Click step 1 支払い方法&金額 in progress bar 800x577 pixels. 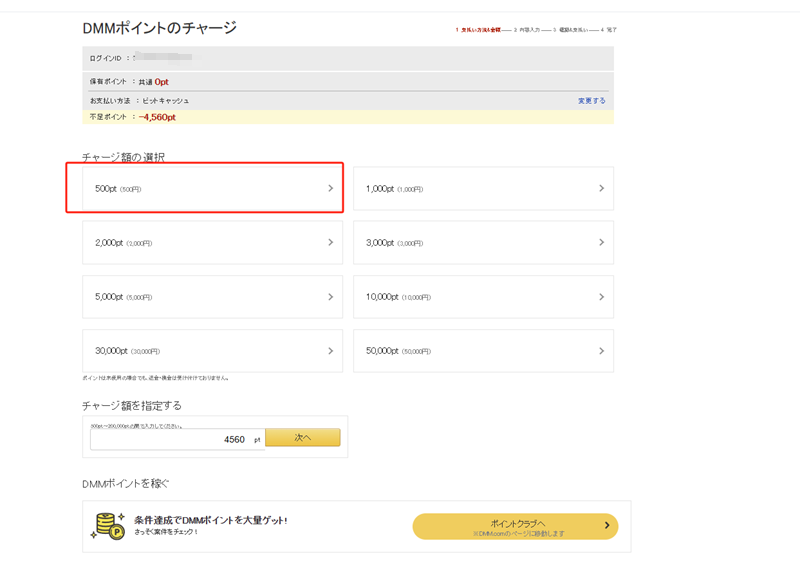(x=478, y=30)
